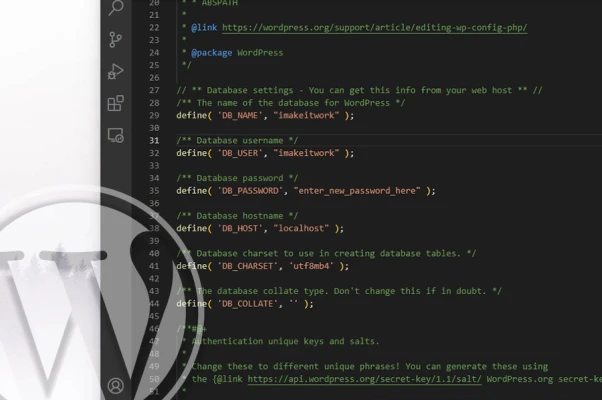Click the Database settings comment on line 27
The width and height of the screenshot is (602, 400).
click(359, 90)
